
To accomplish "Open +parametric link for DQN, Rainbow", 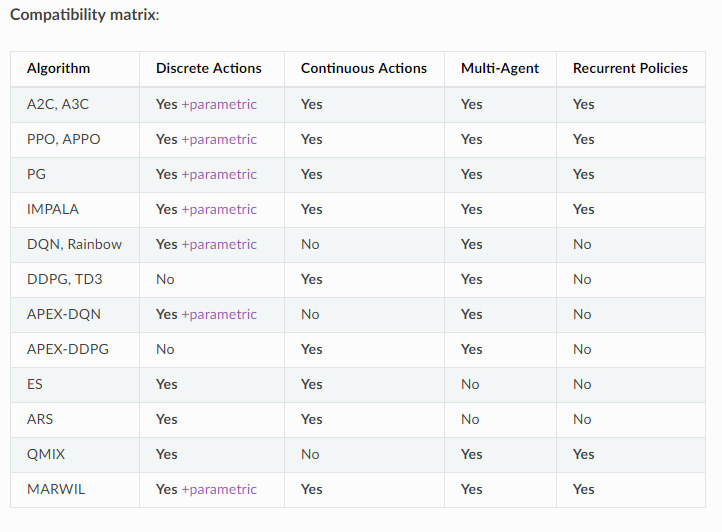I will pos(219,244).
